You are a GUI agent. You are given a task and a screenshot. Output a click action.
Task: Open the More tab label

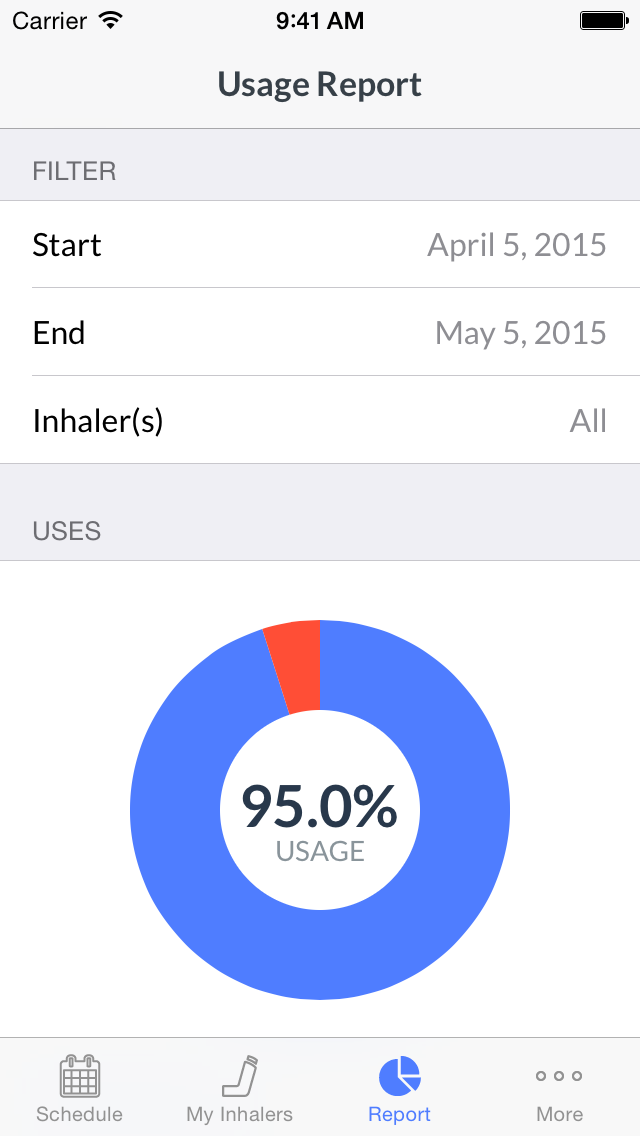[560, 1114]
